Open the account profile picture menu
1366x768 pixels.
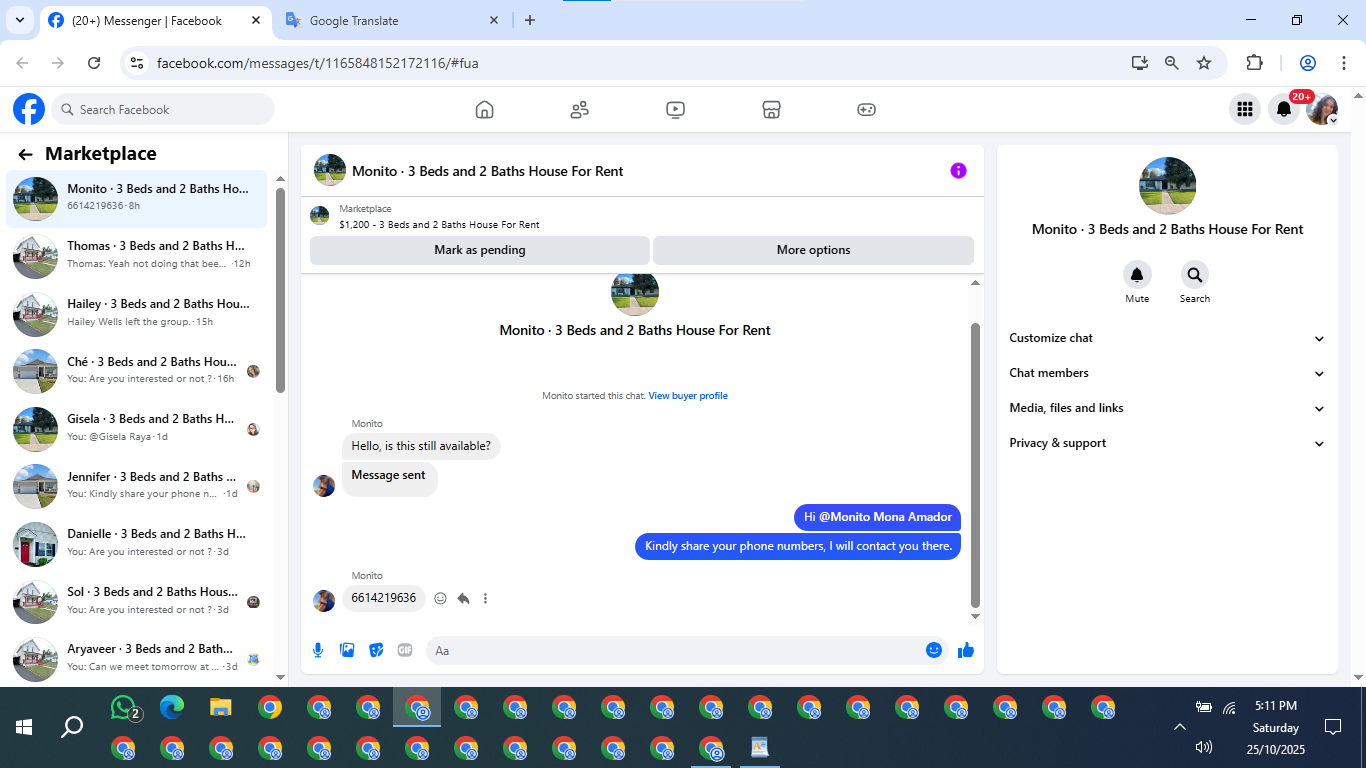(x=1322, y=109)
